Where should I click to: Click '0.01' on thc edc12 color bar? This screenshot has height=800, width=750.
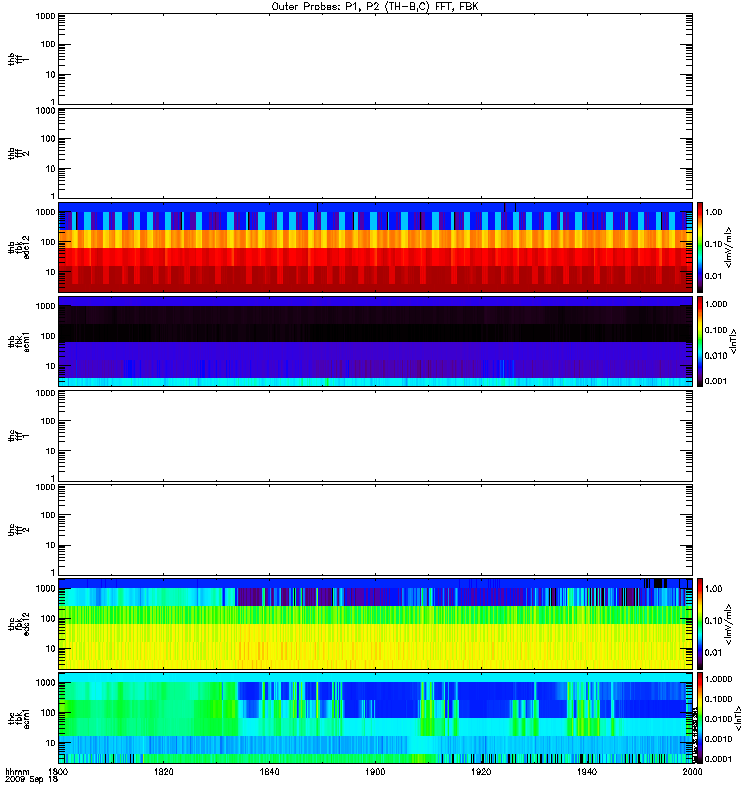coord(714,653)
